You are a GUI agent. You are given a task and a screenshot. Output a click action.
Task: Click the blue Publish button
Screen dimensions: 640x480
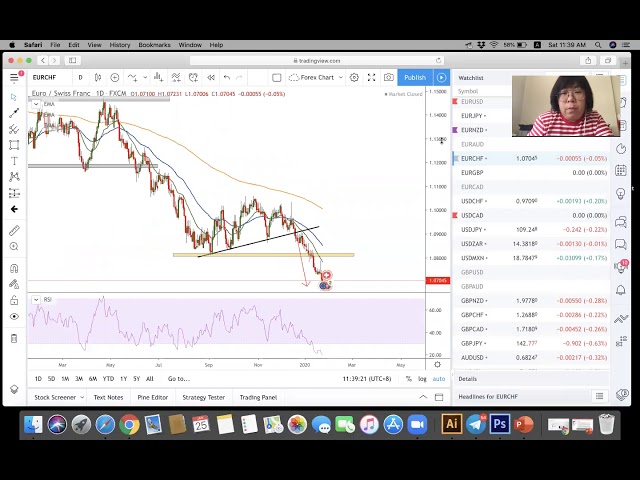coord(414,77)
